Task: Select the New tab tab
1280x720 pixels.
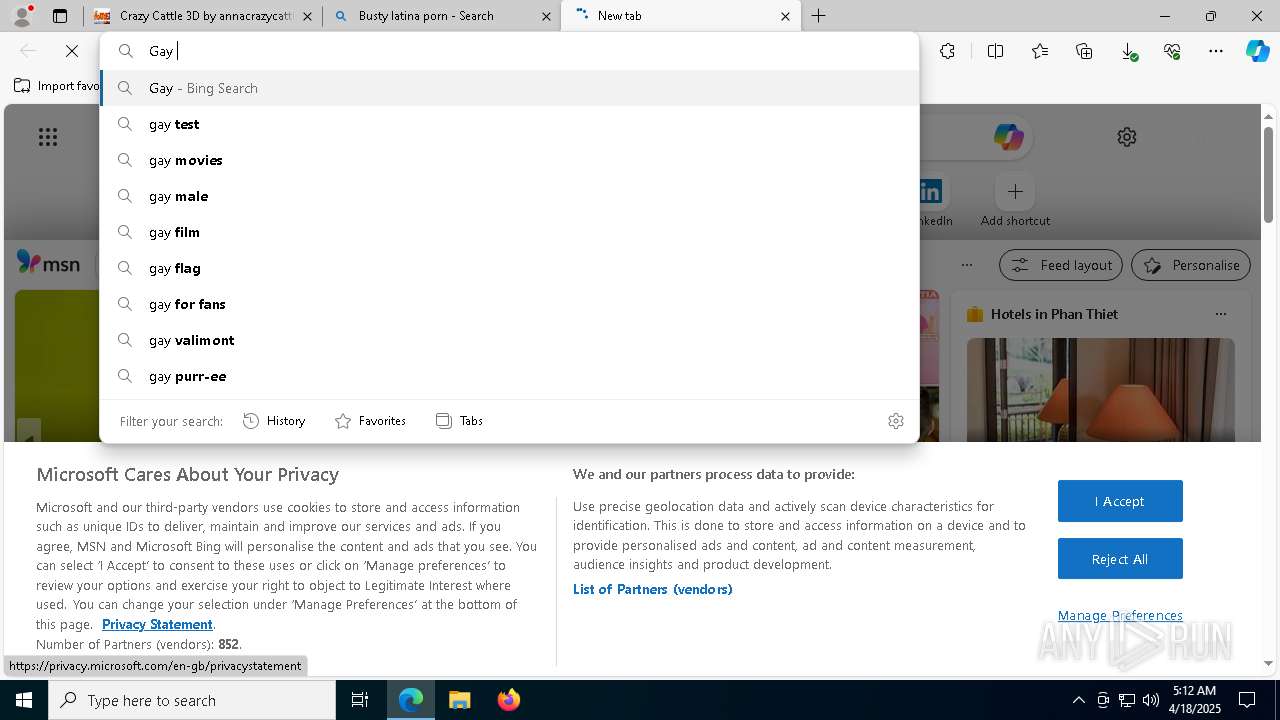Action: pos(681,16)
